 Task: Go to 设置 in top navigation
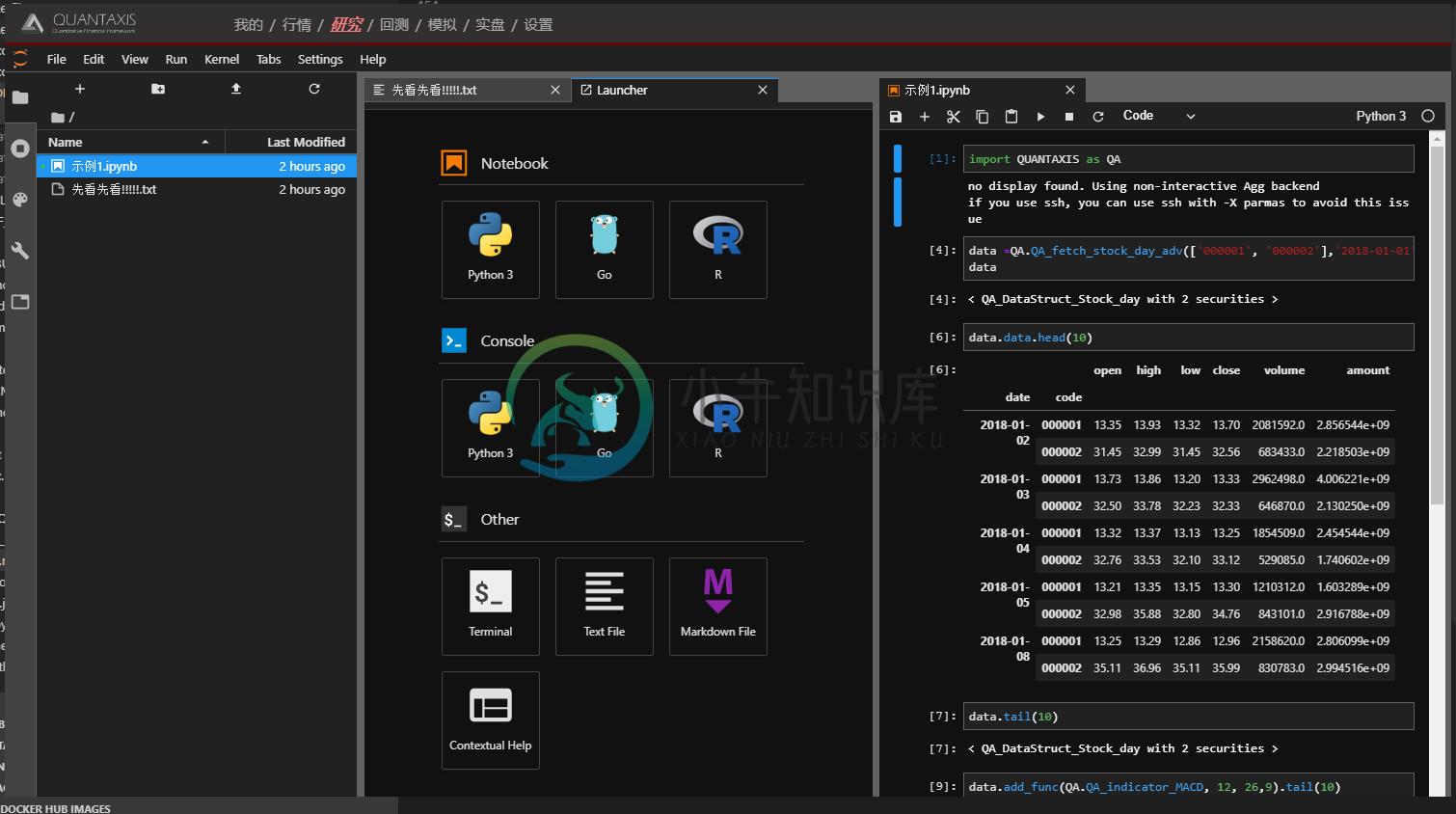click(x=538, y=25)
